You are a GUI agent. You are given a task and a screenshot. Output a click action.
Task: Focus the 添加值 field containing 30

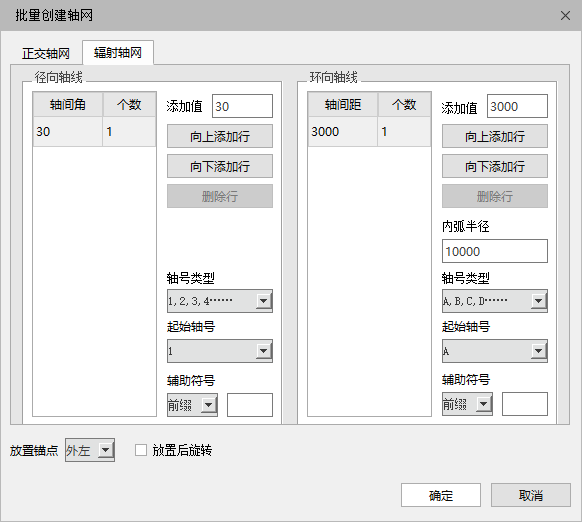(x=242, y=106)
